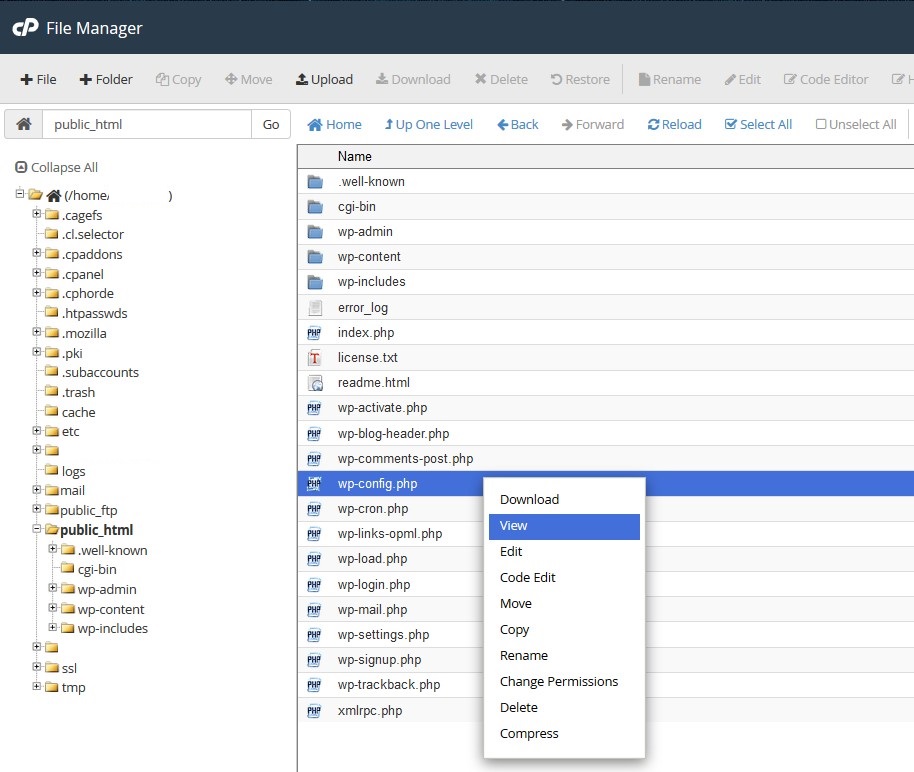Image resolution: width=914 pixels, height=772 pixels.
Task: Open the Upload dialog
Action: [325, 79]
